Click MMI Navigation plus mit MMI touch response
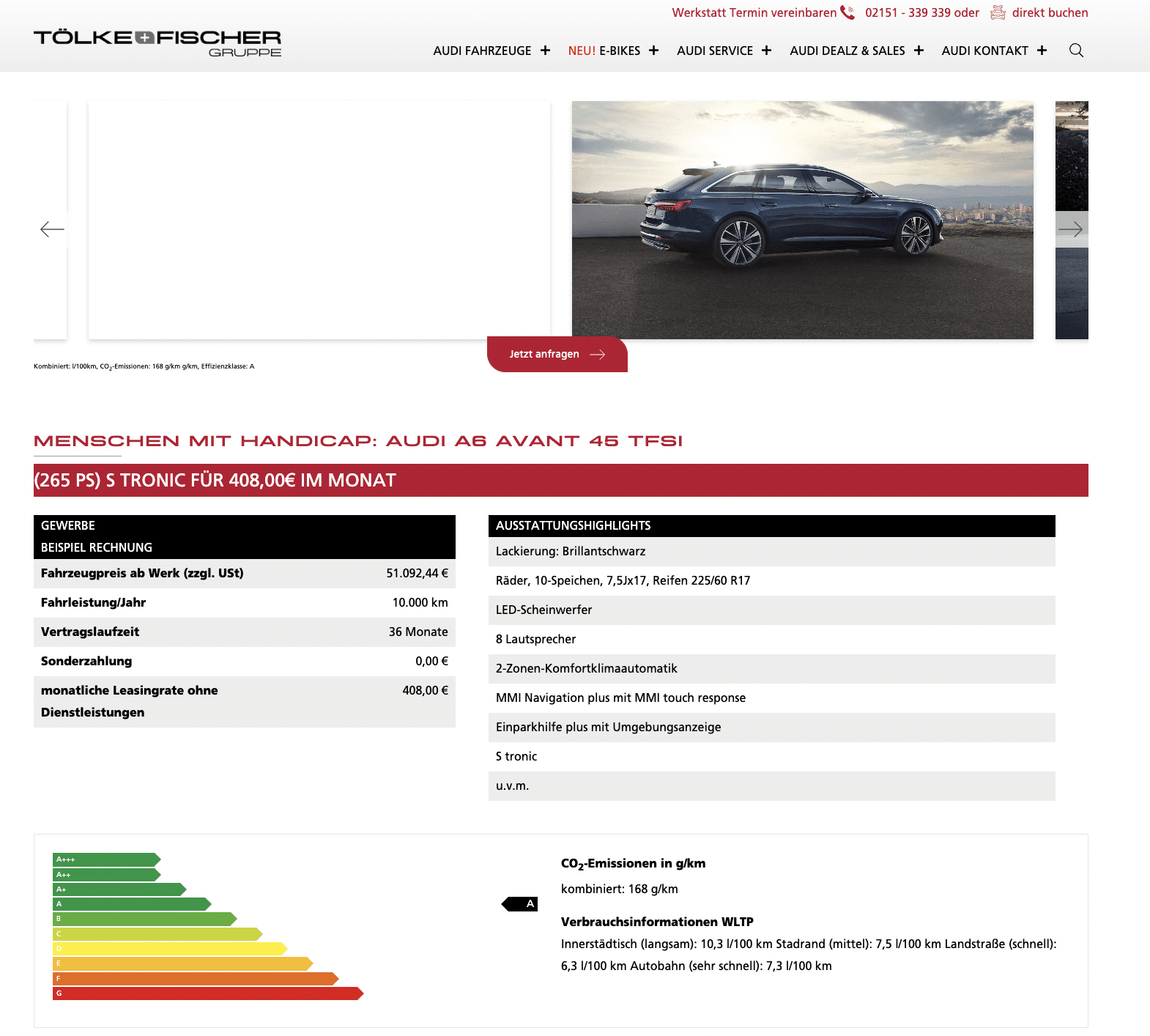 coord(772,698)
